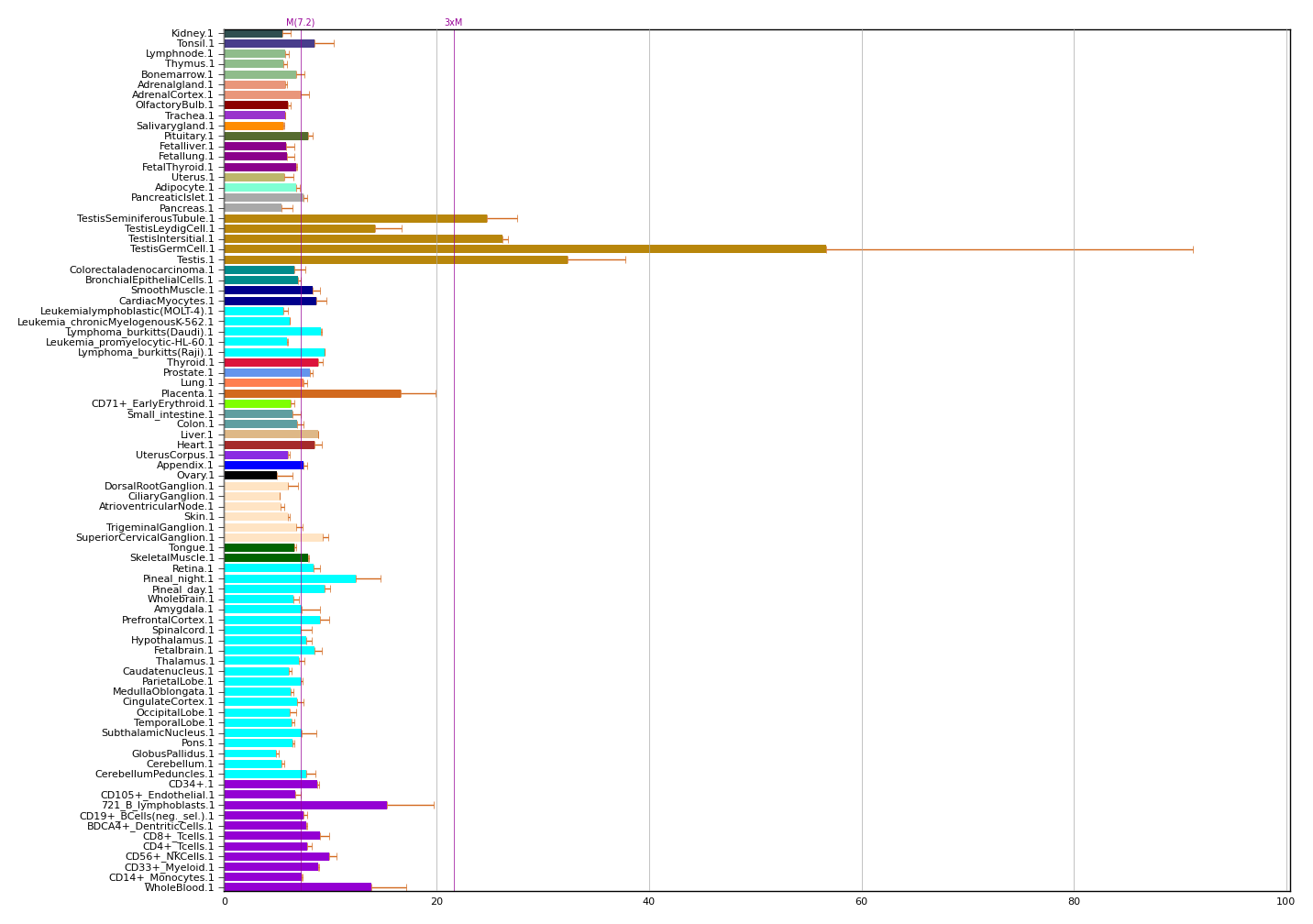1313x924 pixels.
Task: Click the TestisGermCell.1 bar
Action: click(x=524, y=249)
